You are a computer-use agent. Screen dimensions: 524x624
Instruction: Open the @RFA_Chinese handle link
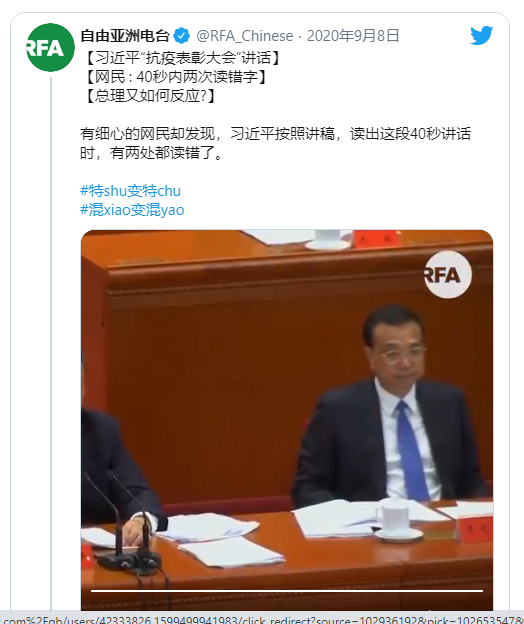[x=245, y=36]
